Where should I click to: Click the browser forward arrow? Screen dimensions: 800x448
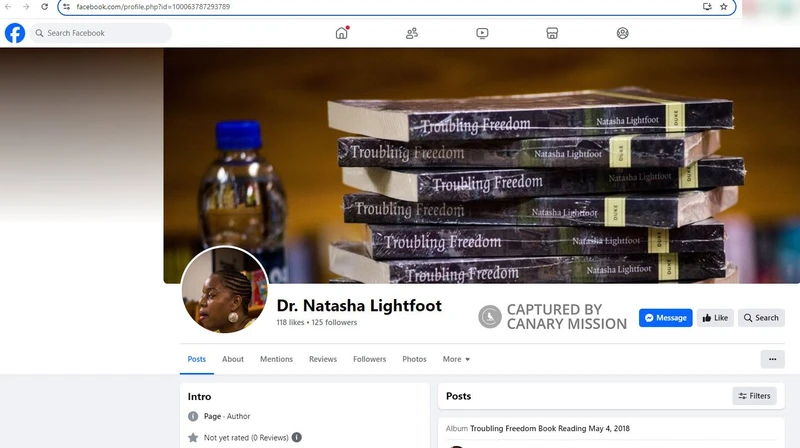click(x=26, y=7)
